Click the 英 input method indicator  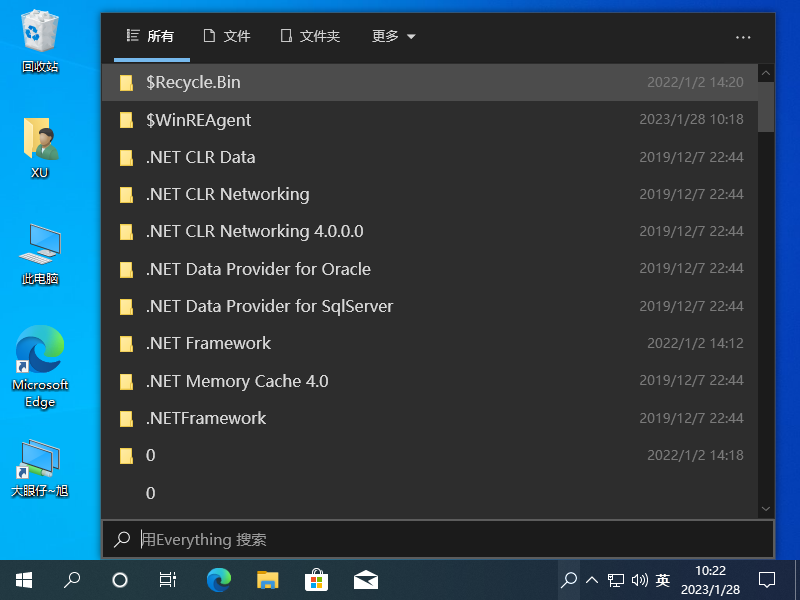[663, 580]
